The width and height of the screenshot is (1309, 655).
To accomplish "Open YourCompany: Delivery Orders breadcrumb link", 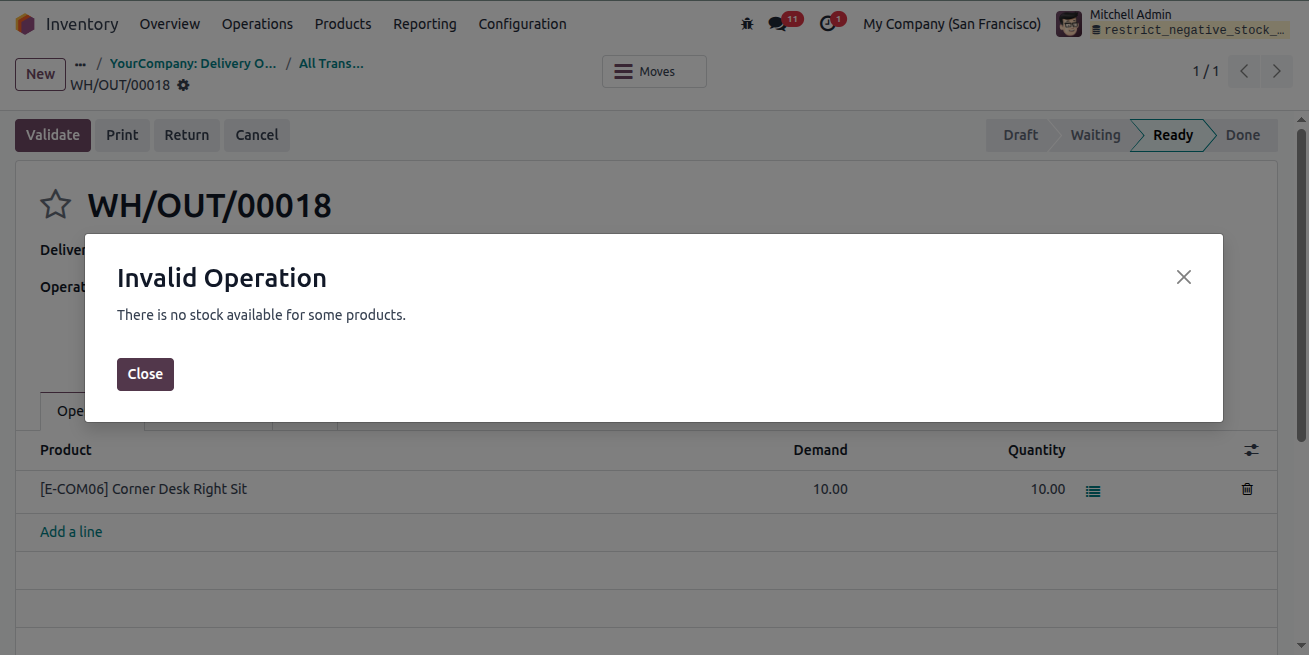I will pyautogui.click(x=193, y=64).
